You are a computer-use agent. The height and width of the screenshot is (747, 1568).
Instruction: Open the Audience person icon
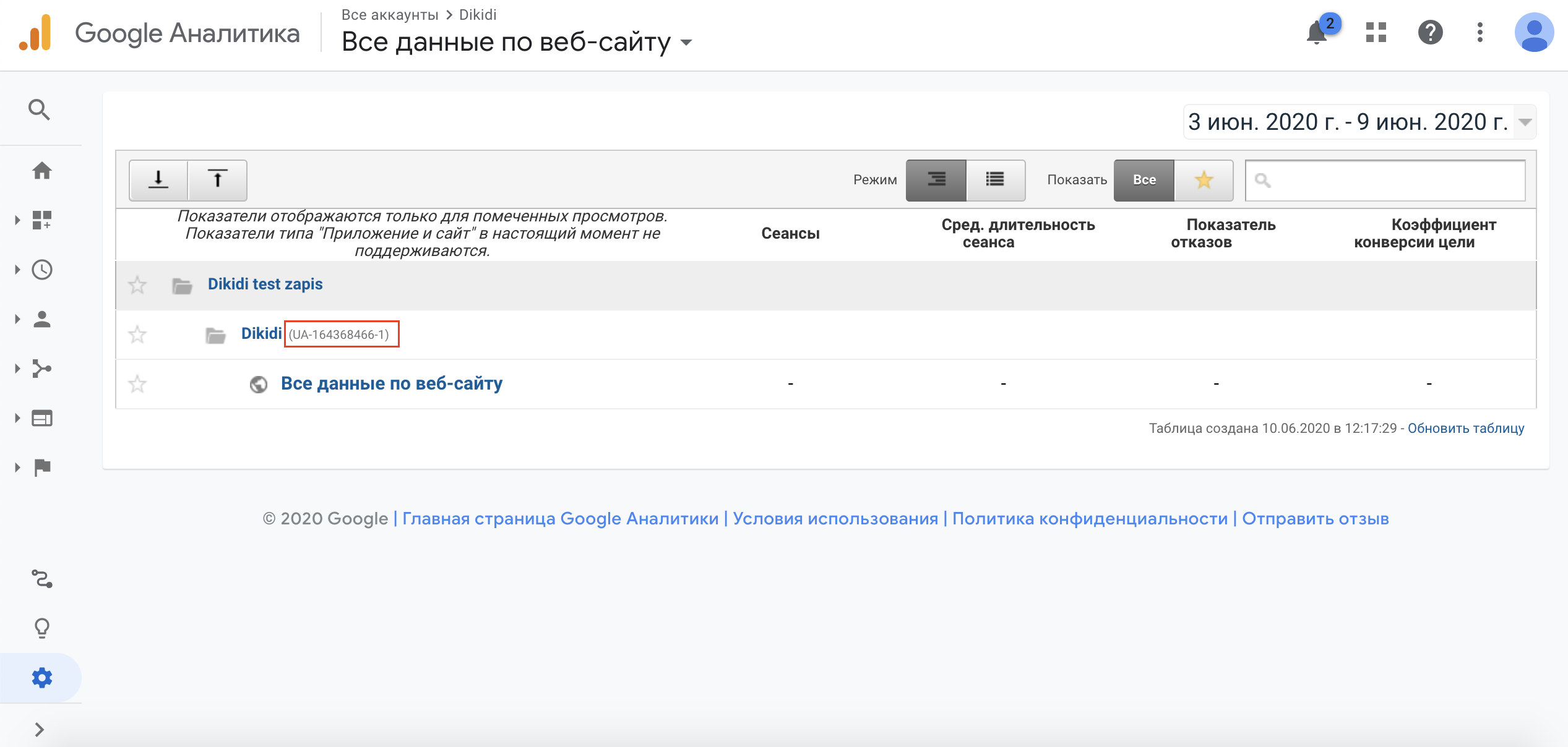pyautogui.click(x=41, y=319)
